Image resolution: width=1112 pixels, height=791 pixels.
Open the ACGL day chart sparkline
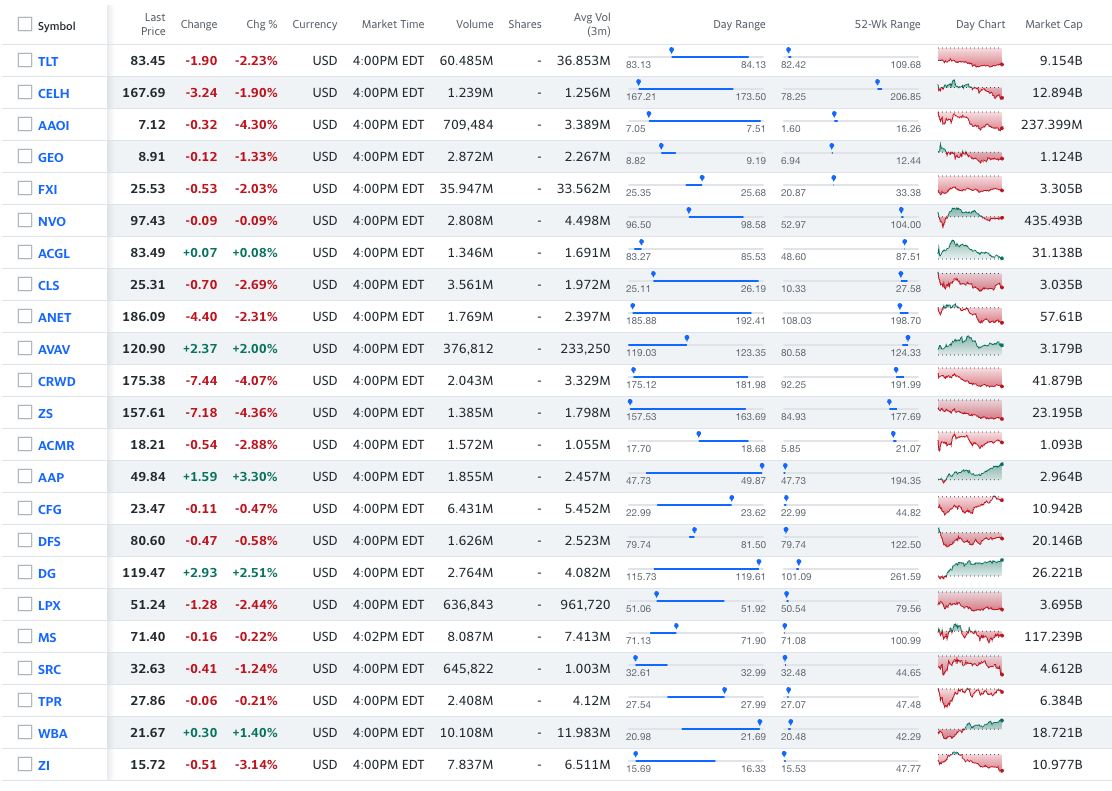pos(970,250)
